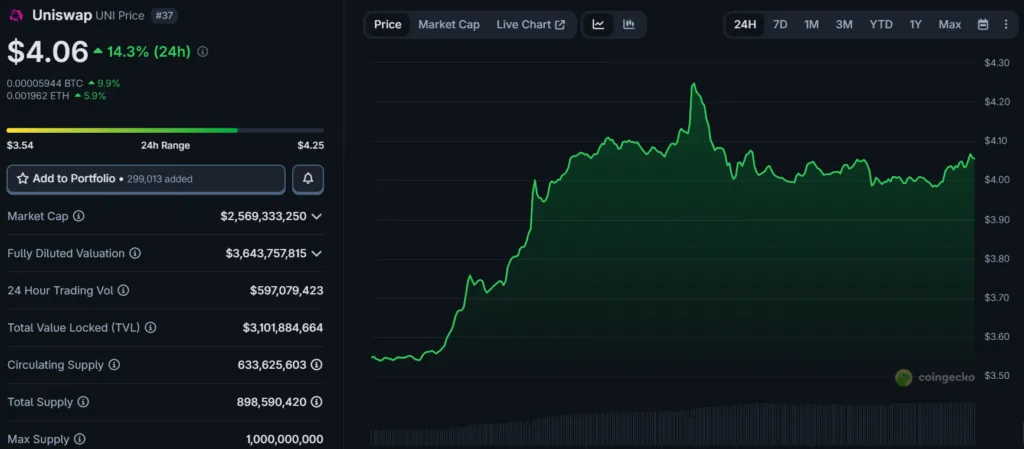Open the calendar date range picker
Screen dimensions: 1024x449
(x=983, y=25)
